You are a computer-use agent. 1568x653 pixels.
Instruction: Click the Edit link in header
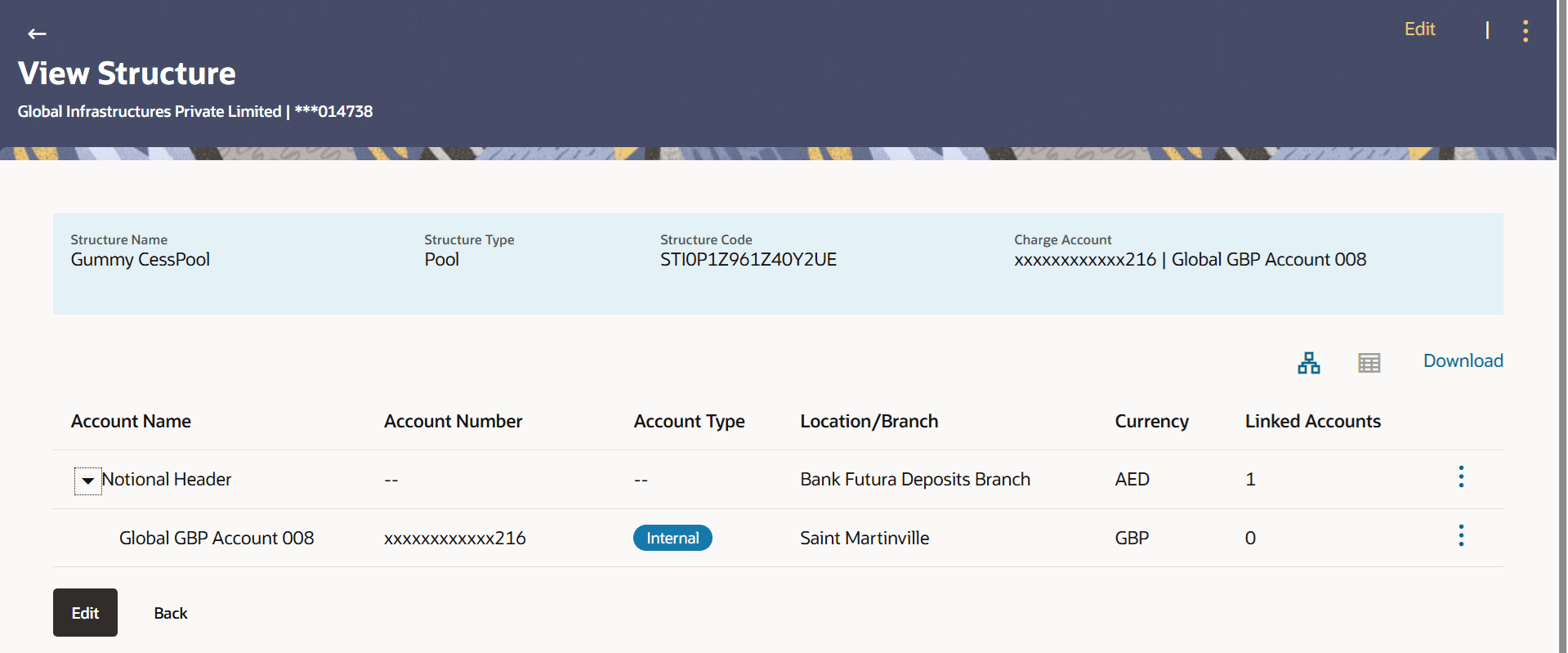coord(1419,29)
